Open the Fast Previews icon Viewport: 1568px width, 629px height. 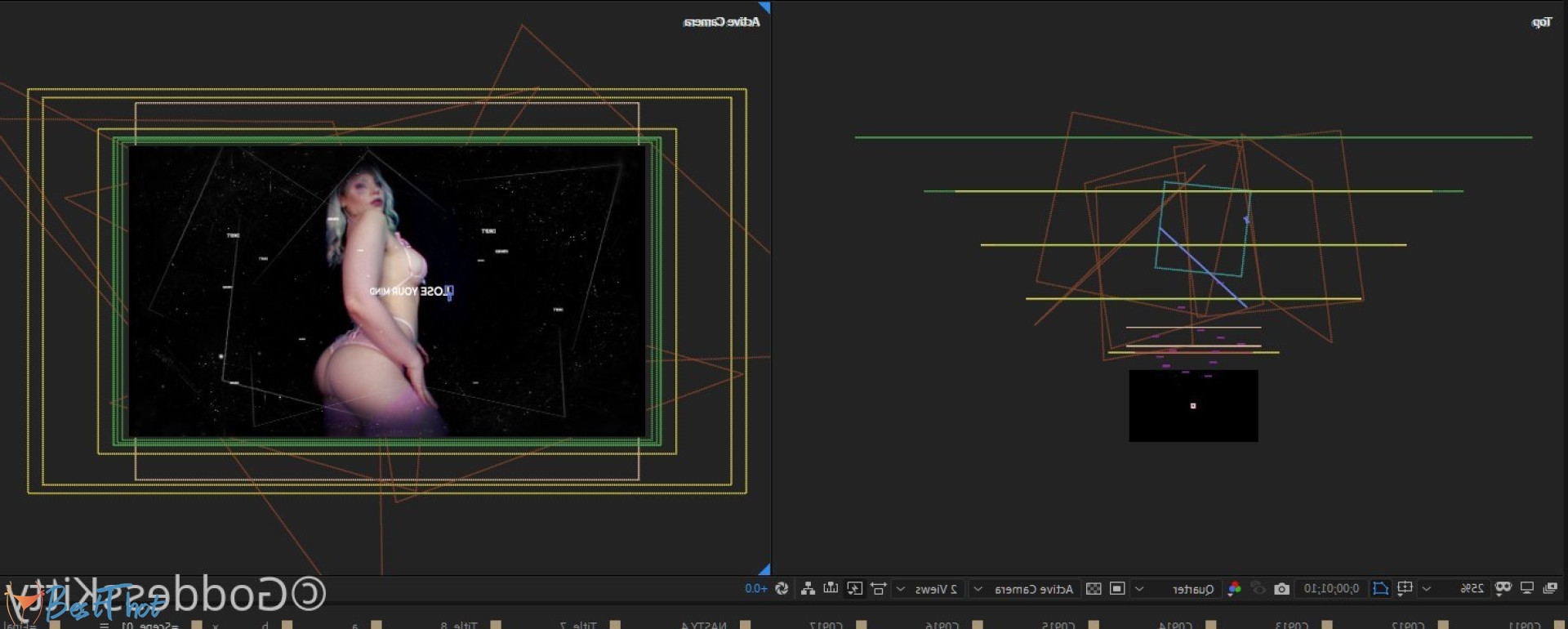click(854, 589)
